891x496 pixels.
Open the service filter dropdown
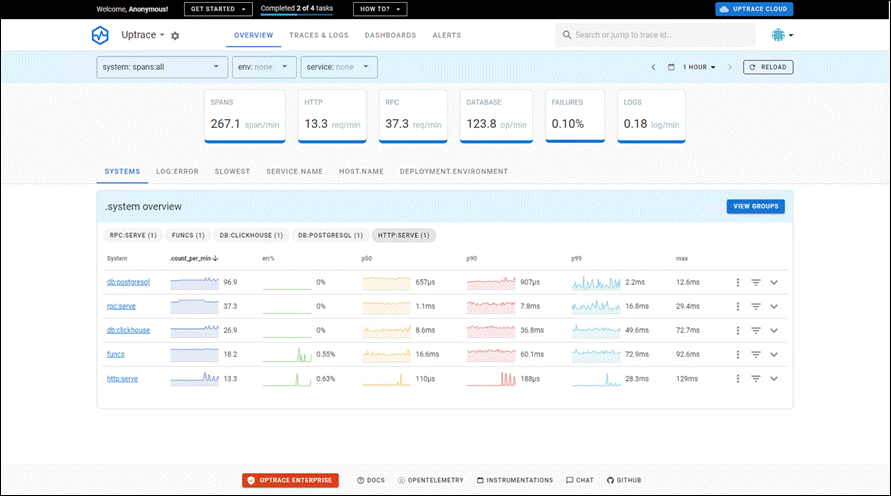339,67
